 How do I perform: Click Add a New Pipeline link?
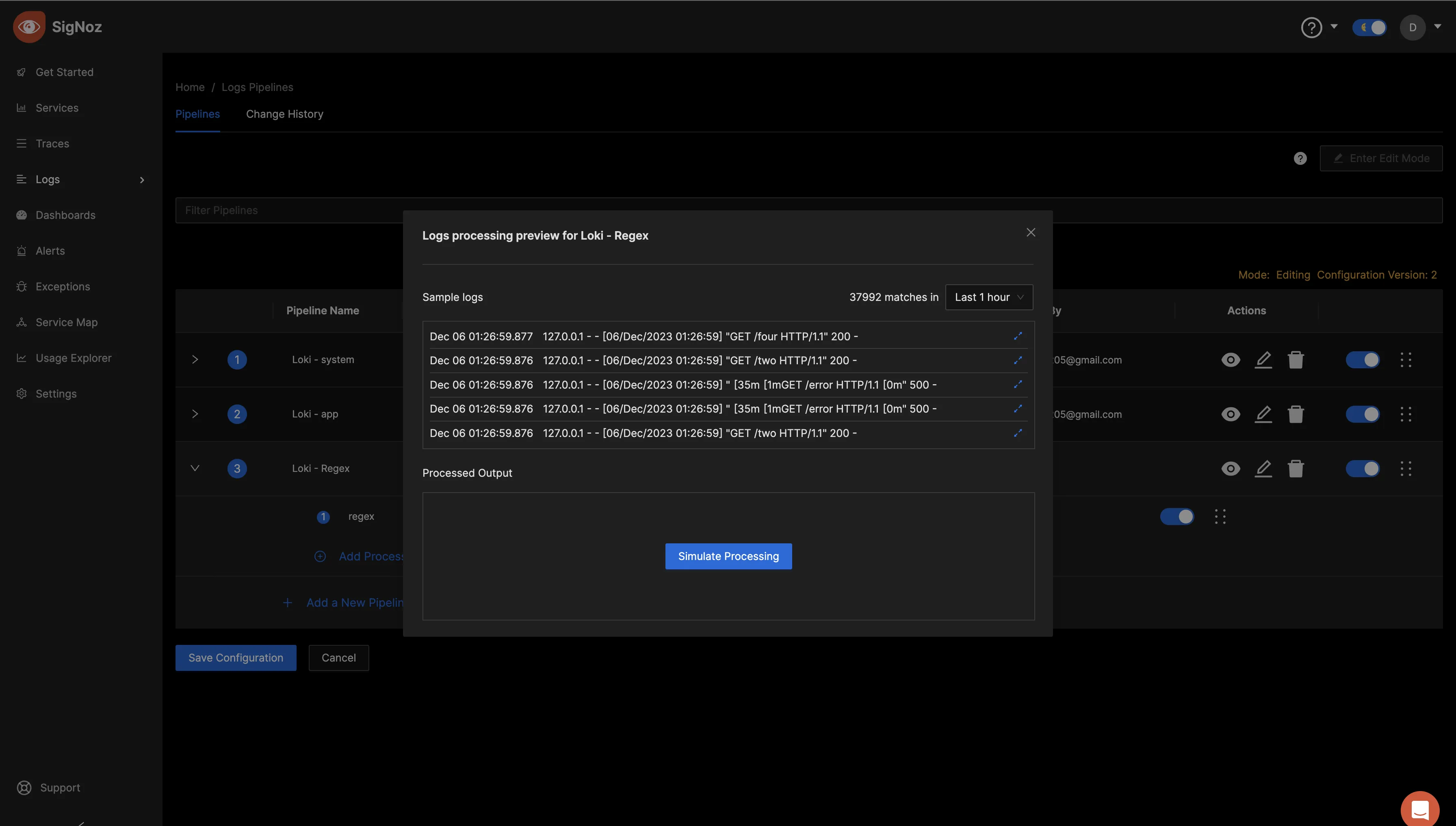coord(343,603)
